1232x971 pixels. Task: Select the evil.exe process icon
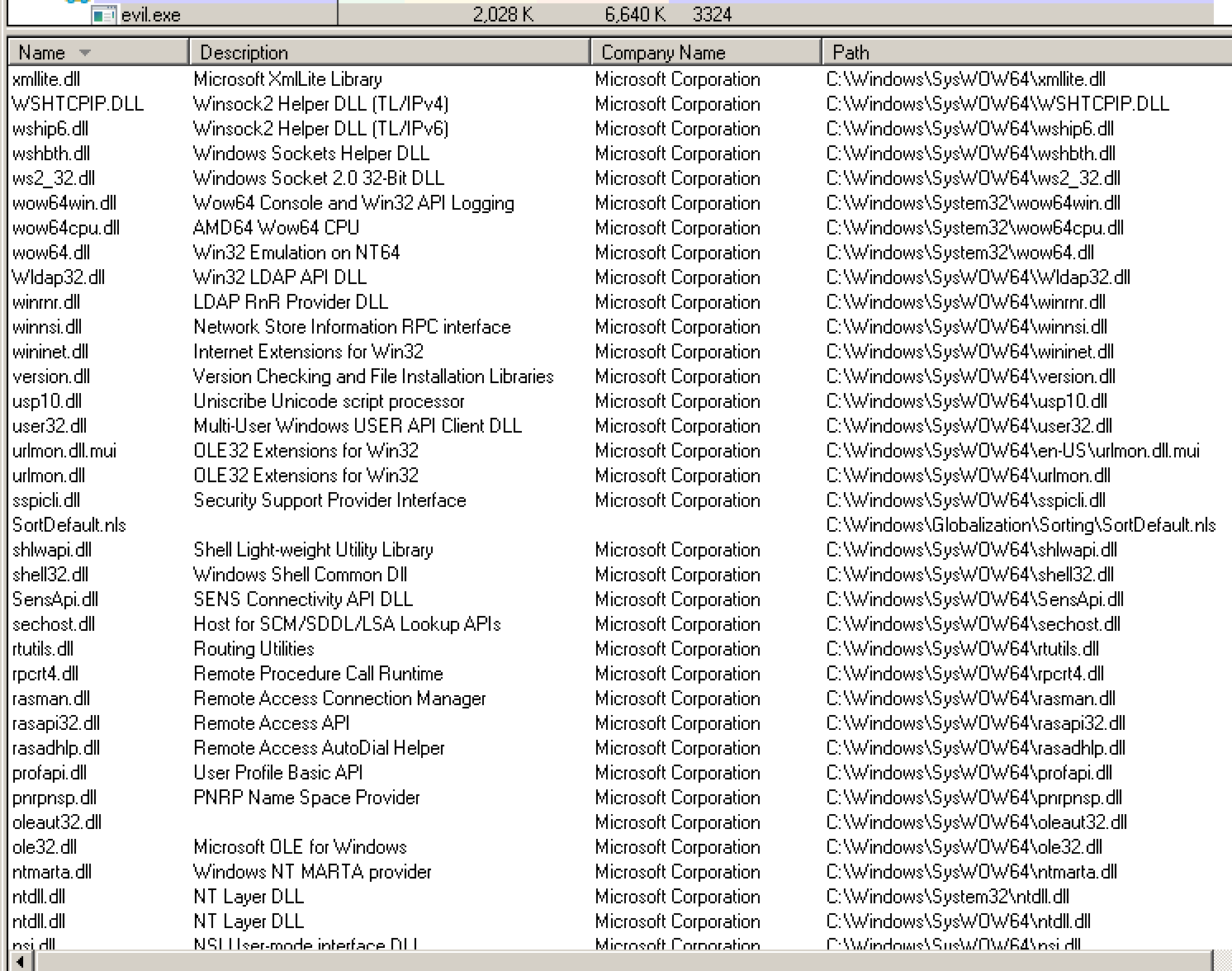point(103,14)
